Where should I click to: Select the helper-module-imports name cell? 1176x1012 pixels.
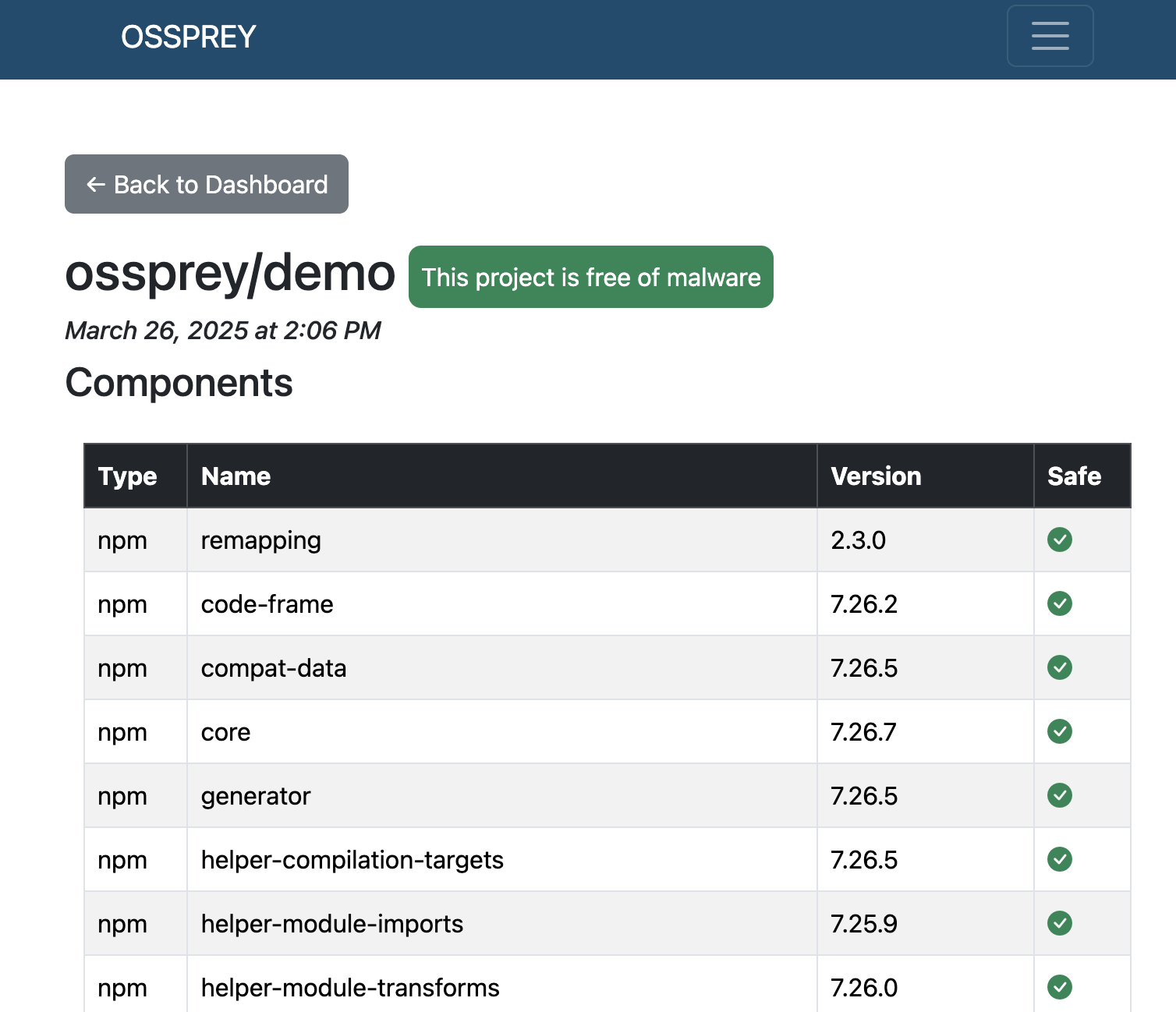(502, 924)
